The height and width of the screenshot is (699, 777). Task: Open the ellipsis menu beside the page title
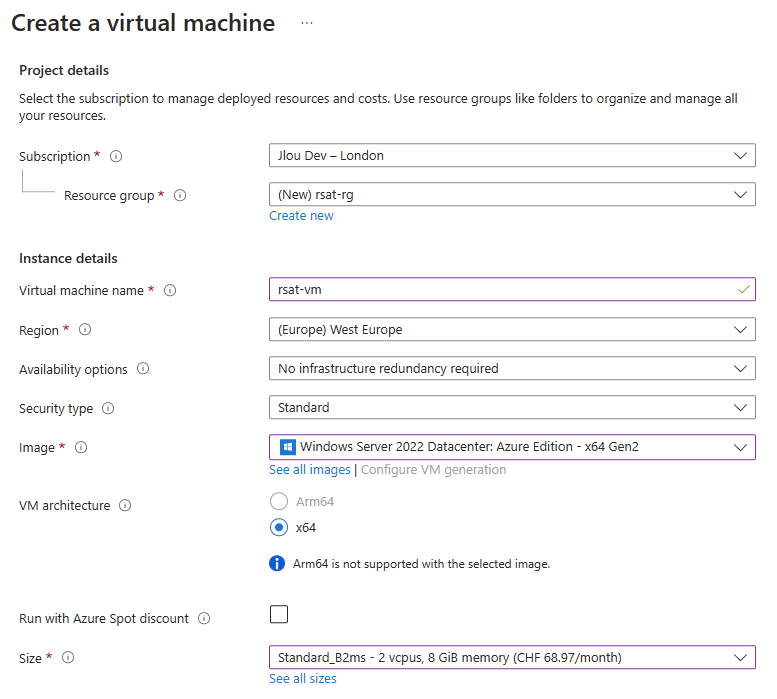307,23
